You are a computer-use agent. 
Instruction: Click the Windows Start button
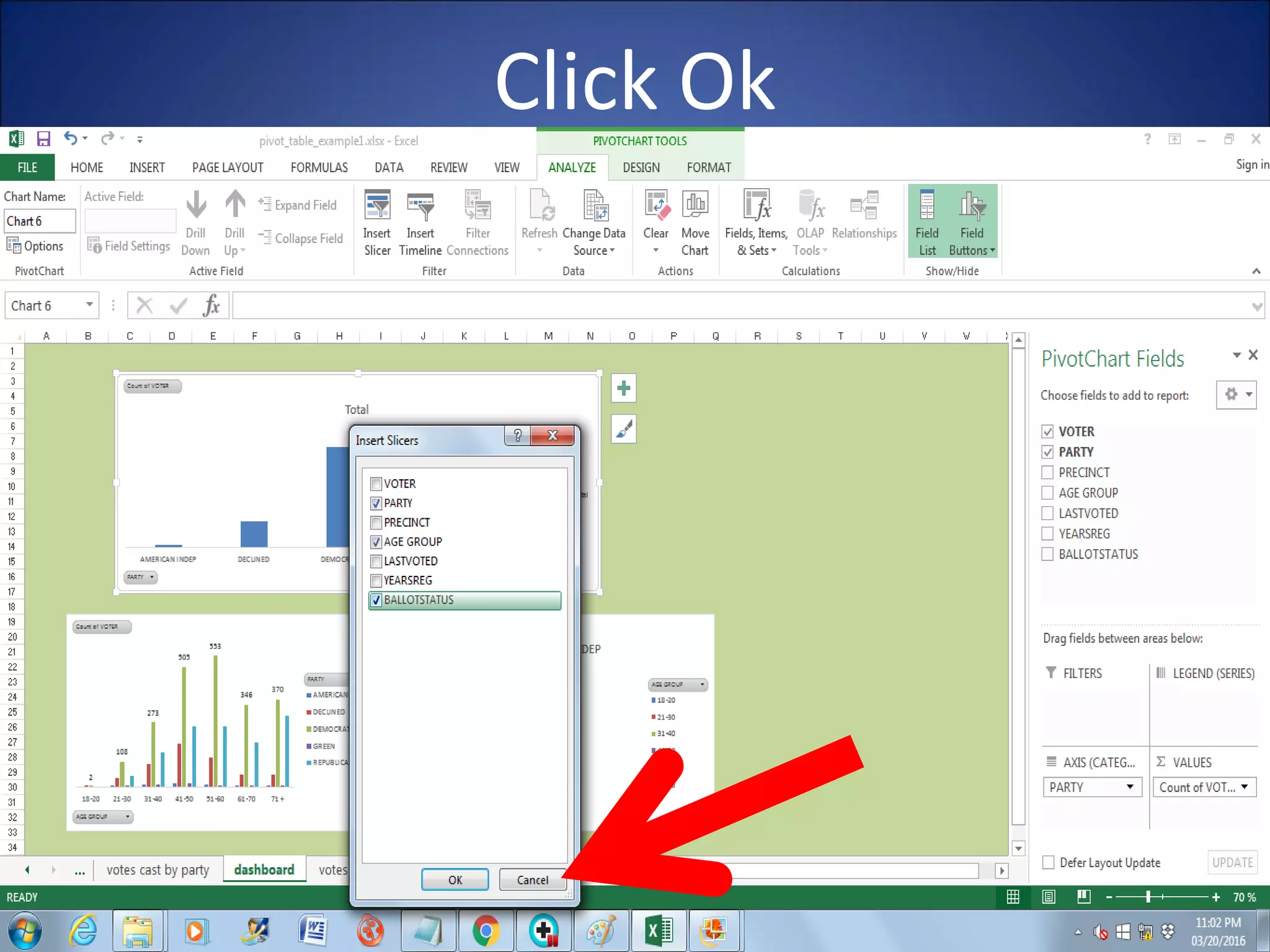coord(25,931)
